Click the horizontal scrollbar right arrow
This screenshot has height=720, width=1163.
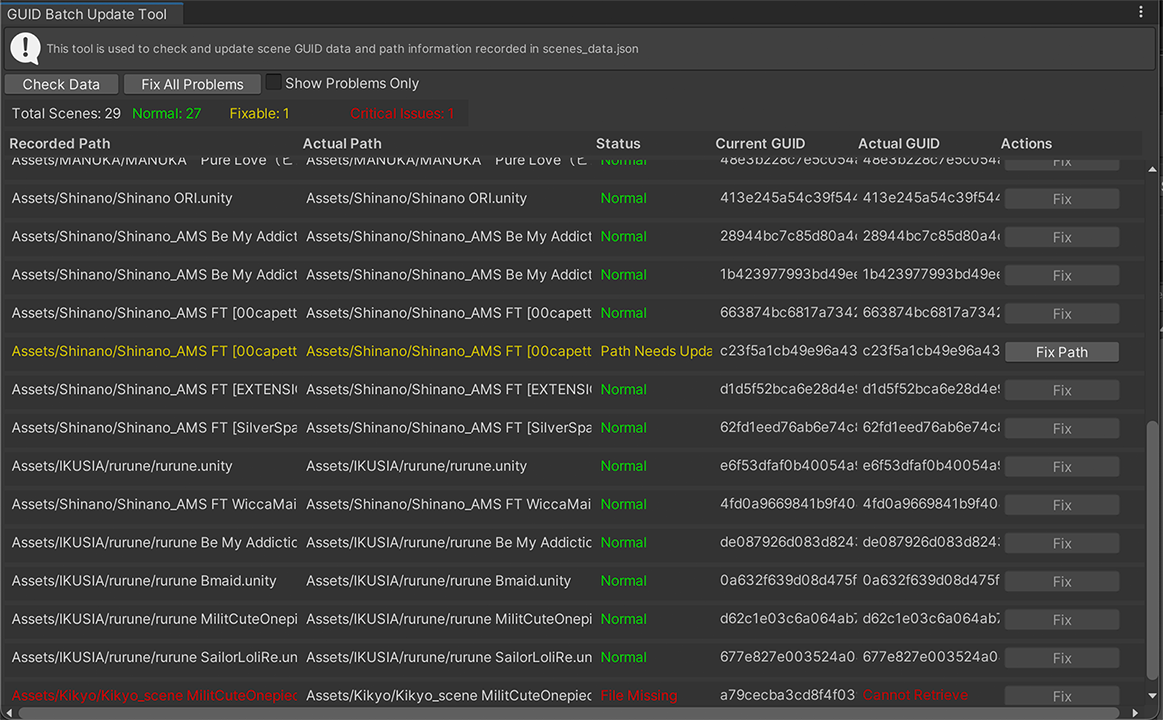(x=1135, y=713)
